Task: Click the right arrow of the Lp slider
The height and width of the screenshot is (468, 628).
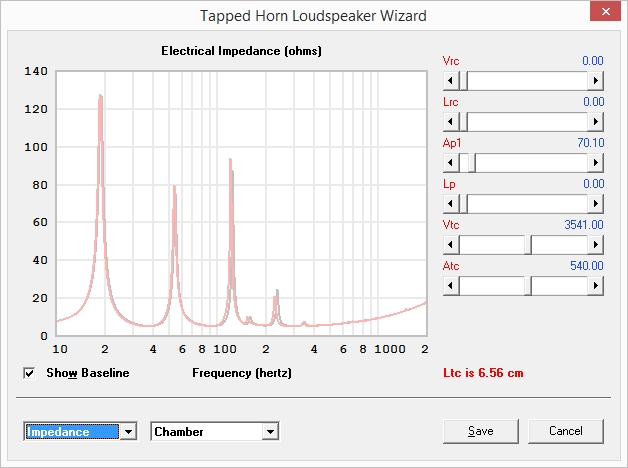Action: (596, 203)
